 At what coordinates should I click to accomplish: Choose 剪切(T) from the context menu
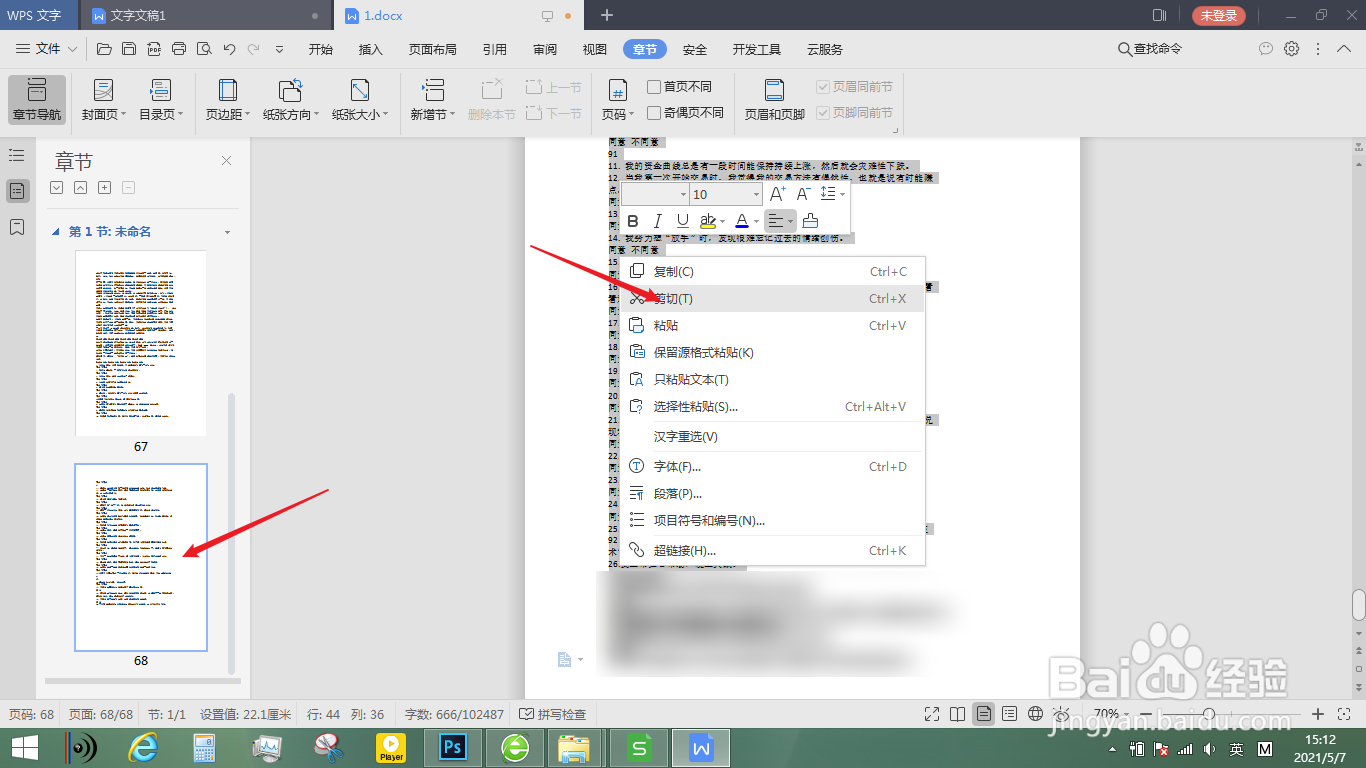pos(772,298)
